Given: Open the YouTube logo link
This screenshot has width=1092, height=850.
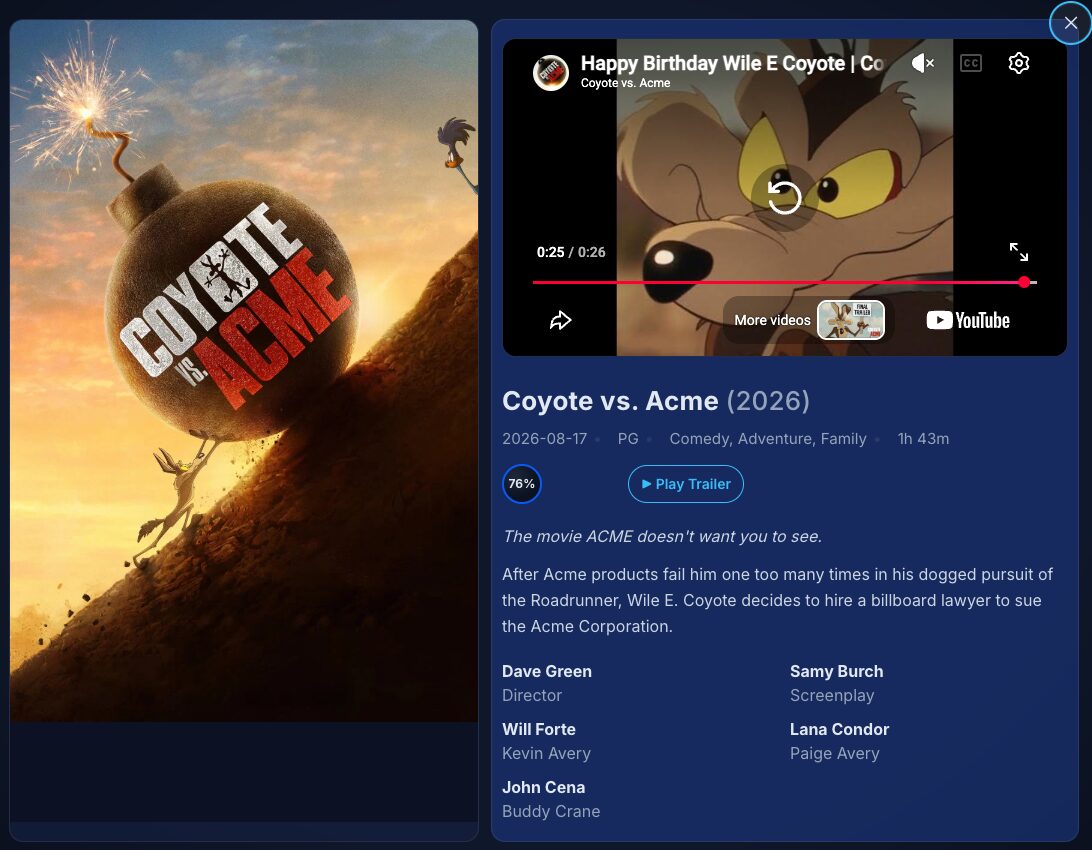Looking at the screenshot, I should pos(968,320).
